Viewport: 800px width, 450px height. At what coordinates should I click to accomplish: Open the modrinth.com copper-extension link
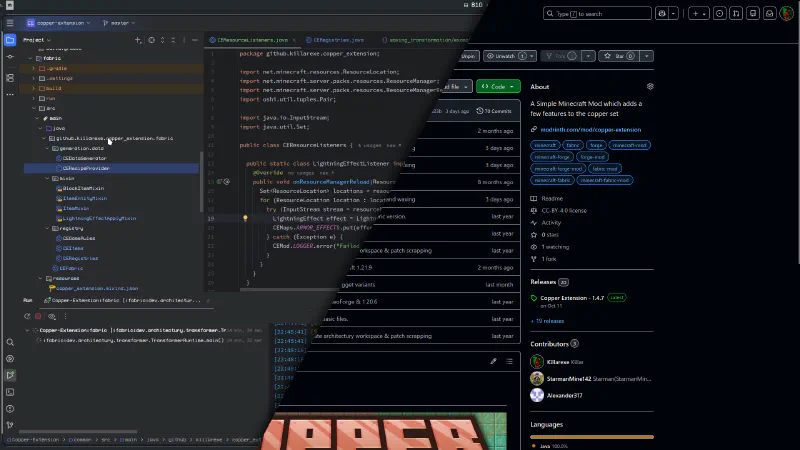579,129
